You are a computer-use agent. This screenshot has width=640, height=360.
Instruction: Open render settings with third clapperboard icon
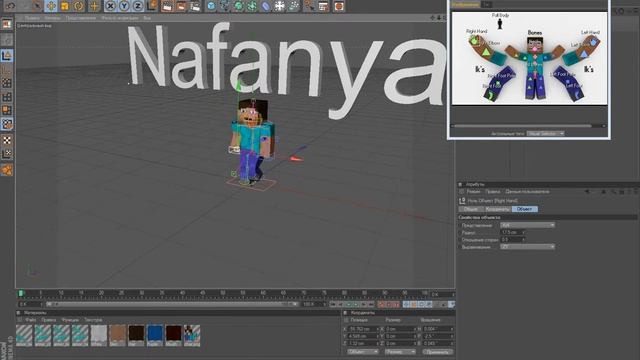click(x=195, y=6)
